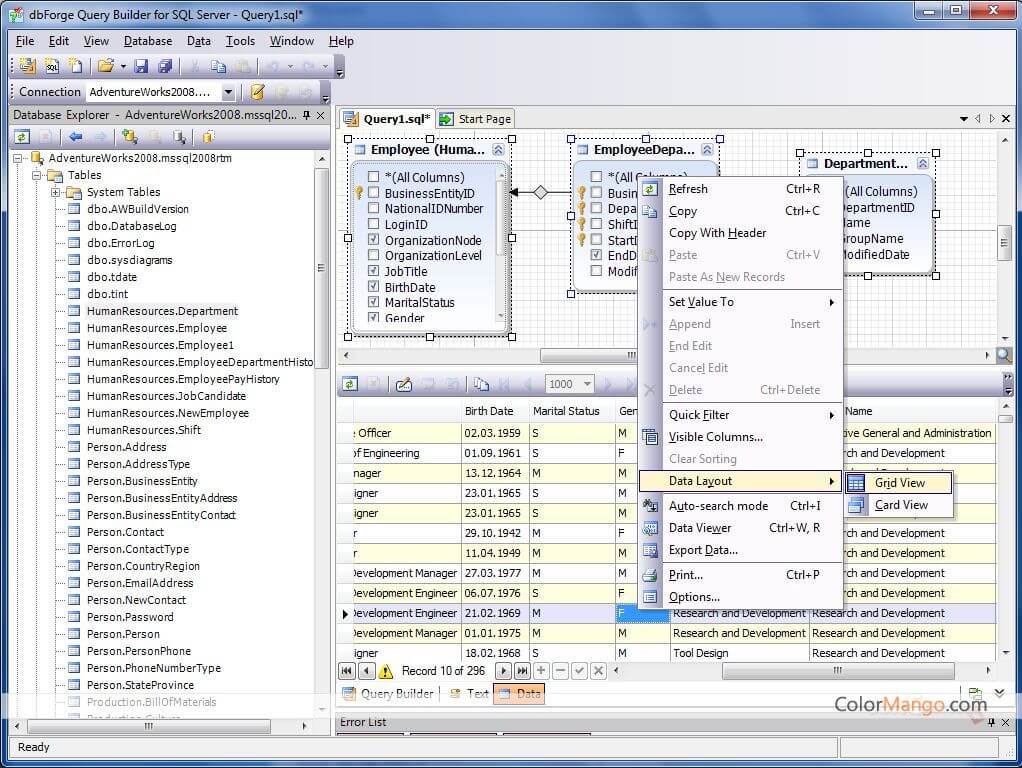Click refresh data icon in data grid toolbar
Image resolution: width=1022 pixels, height=768 pixels.
pos(350,384)
